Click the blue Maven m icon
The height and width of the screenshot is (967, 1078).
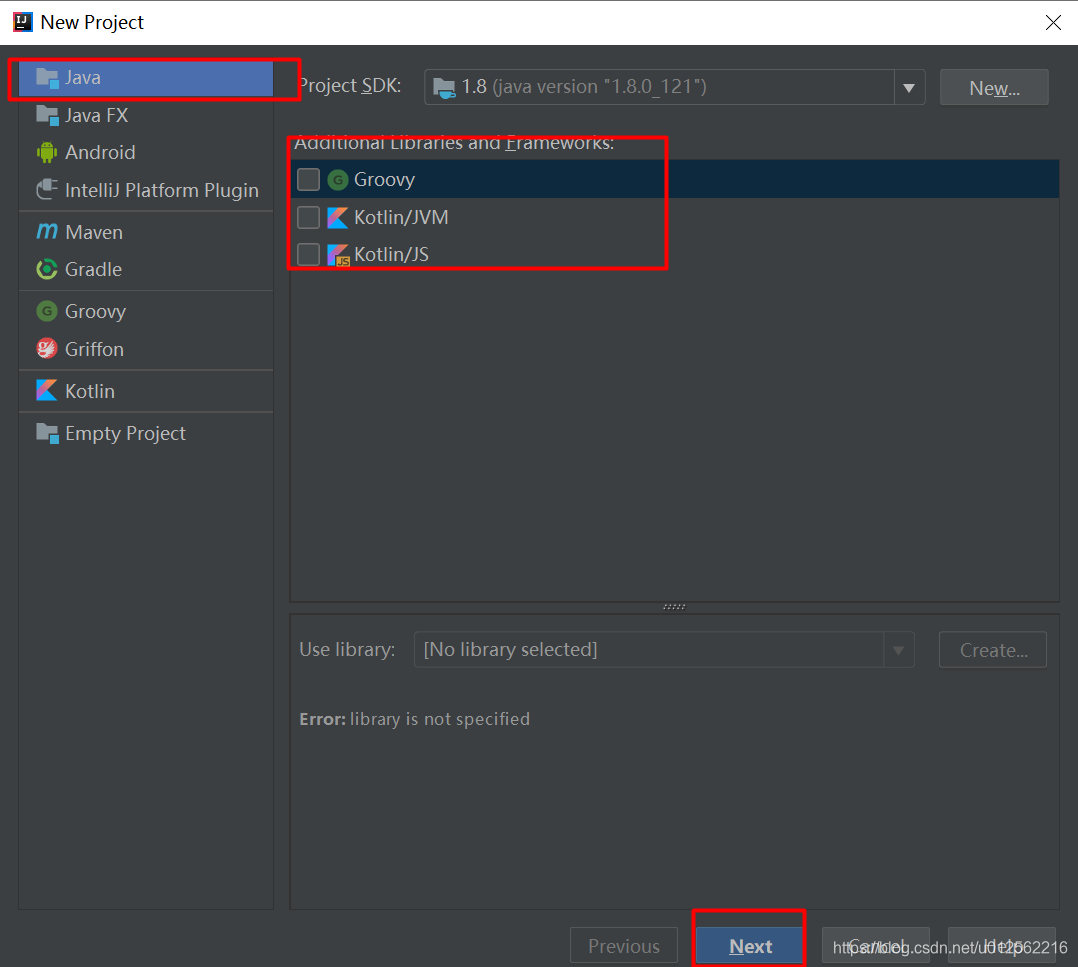pos(47,231)
